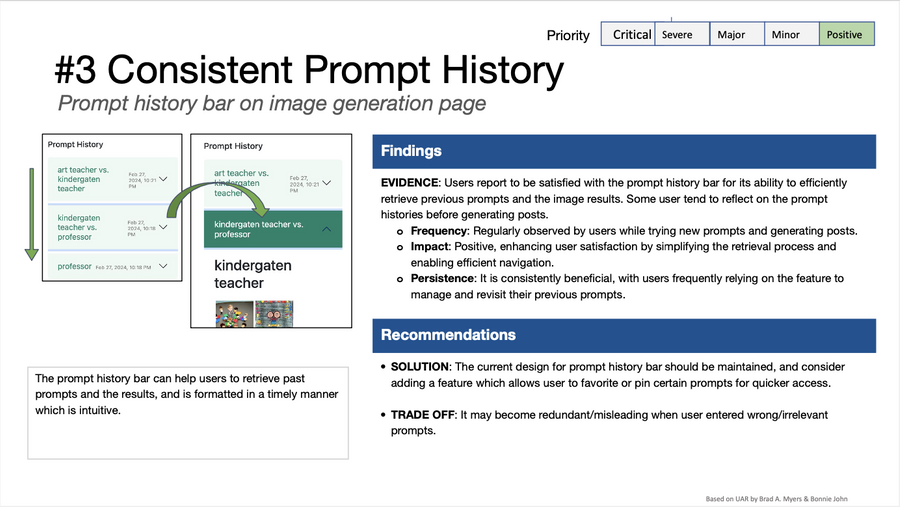Expand 'art teacher vs.' entry chevron in right panel

[327, 183]
